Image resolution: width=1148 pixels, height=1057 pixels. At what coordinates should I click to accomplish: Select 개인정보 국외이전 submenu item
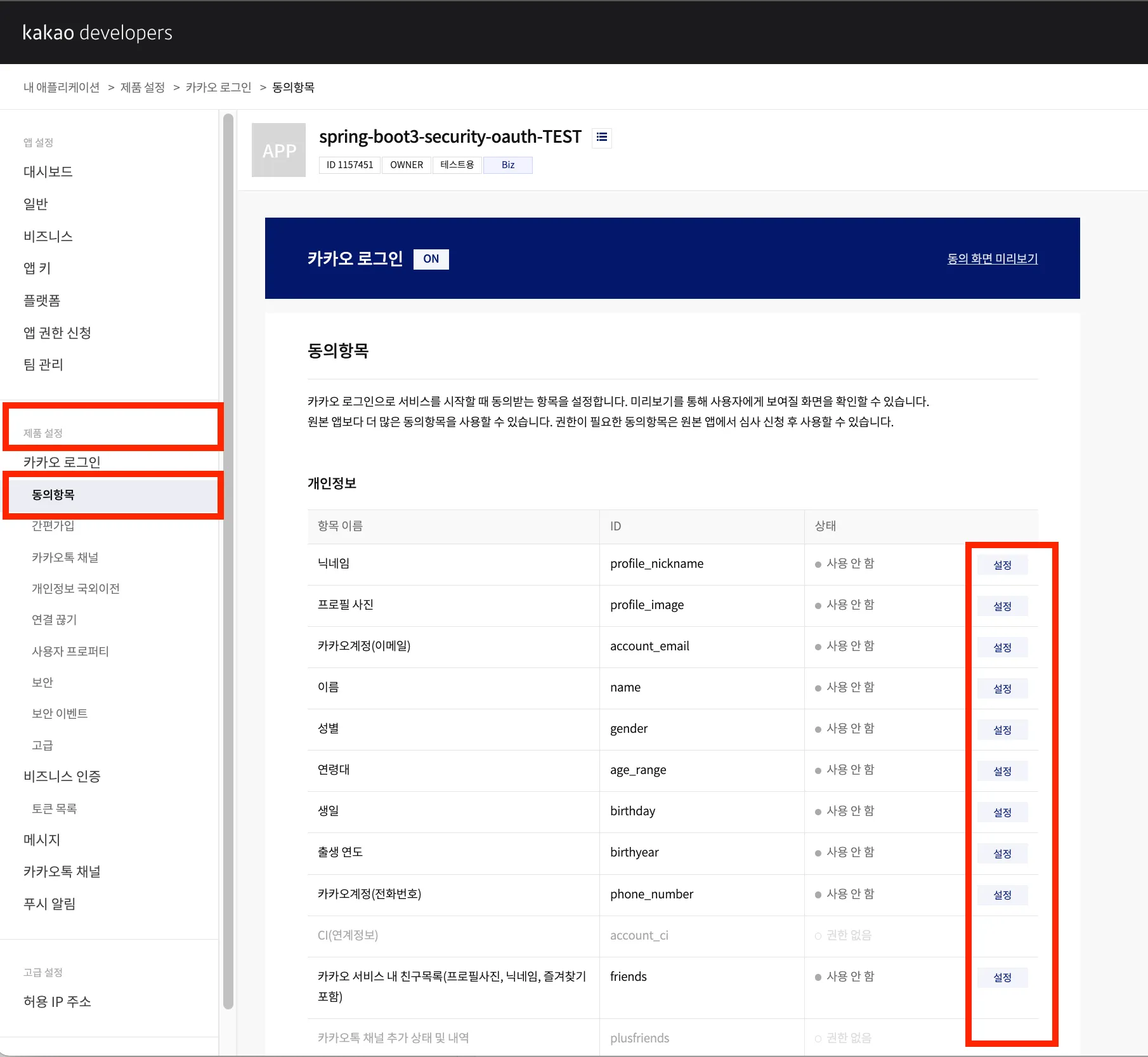pyautogui.click(x=76, y=589)
